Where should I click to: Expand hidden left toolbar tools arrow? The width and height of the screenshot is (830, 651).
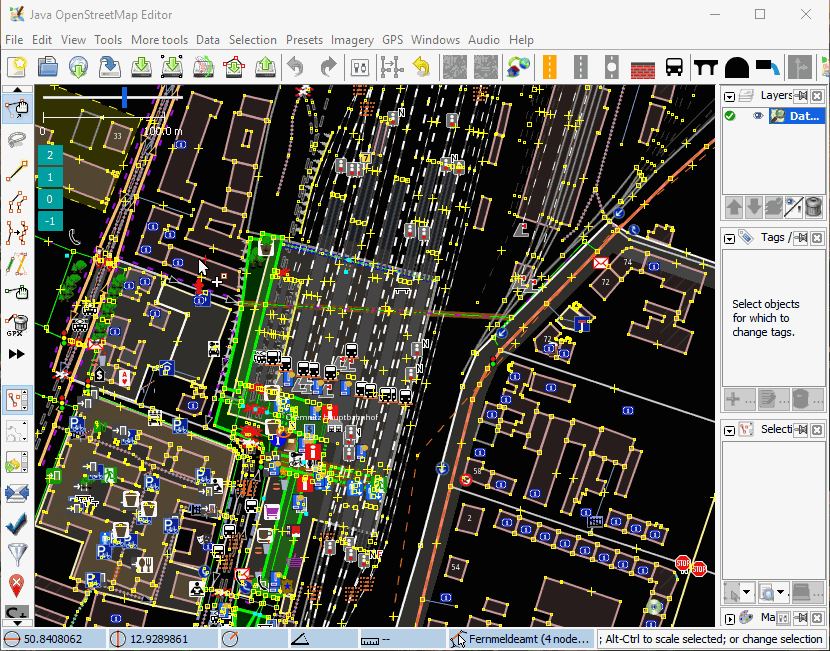click(x=16, y=354)
